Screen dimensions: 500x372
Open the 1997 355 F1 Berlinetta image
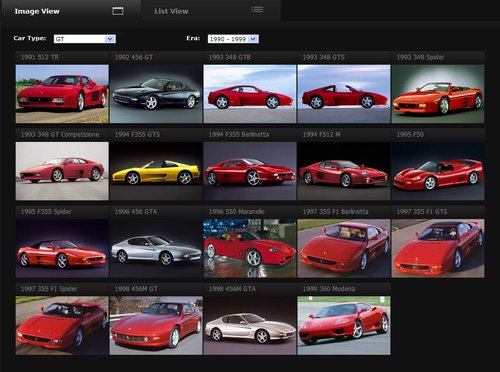344,248
